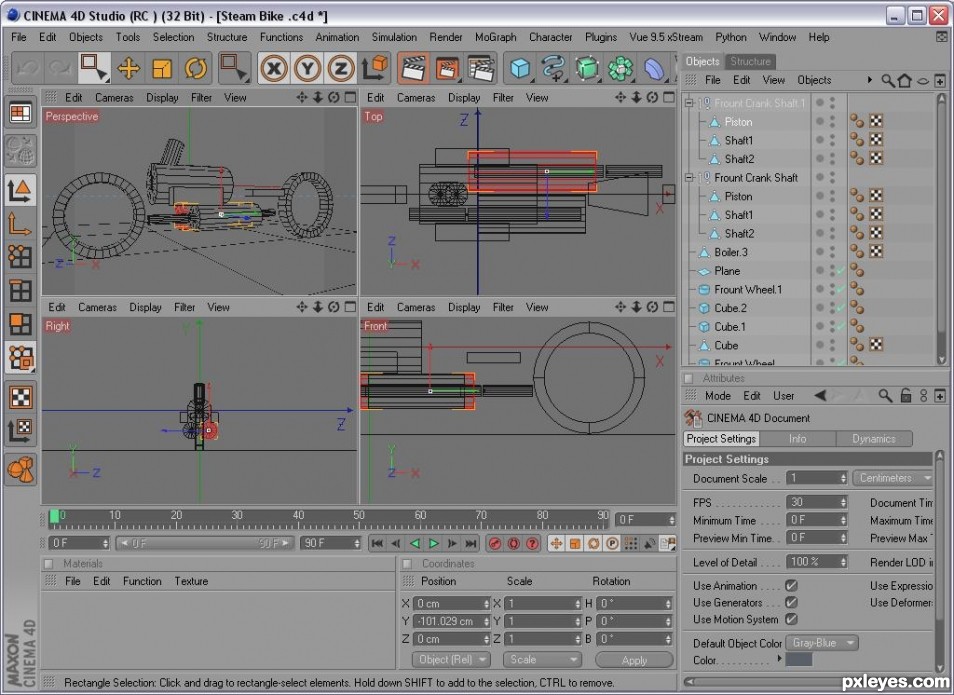Screen dimensions: 954x695
Task: Select Plane object in Objects list
Action: (727, 271)
